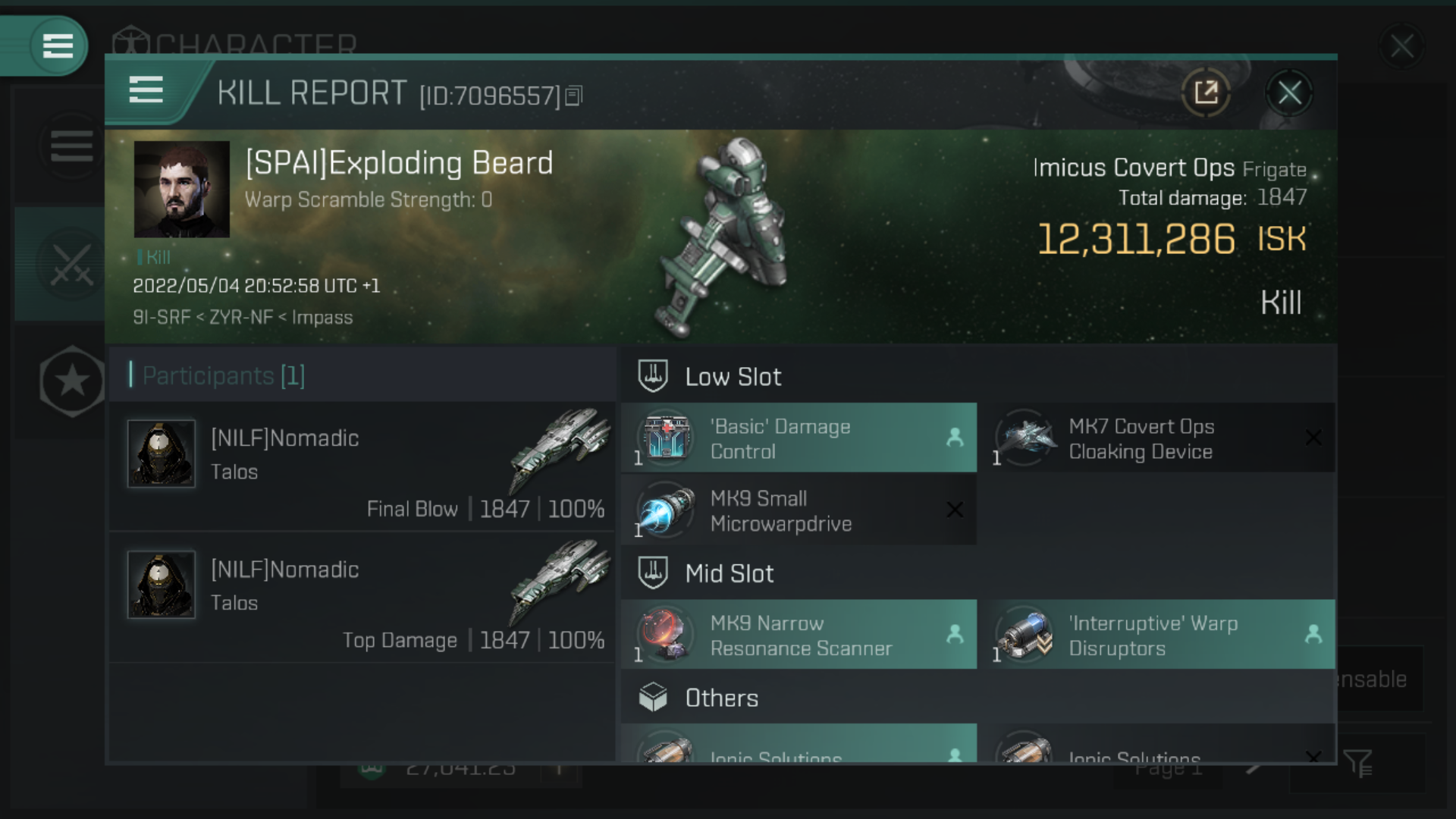Click the MK7 Covert Ops Cloaking Device icon
The image size is (1456, 819).
coord(1027,438)
